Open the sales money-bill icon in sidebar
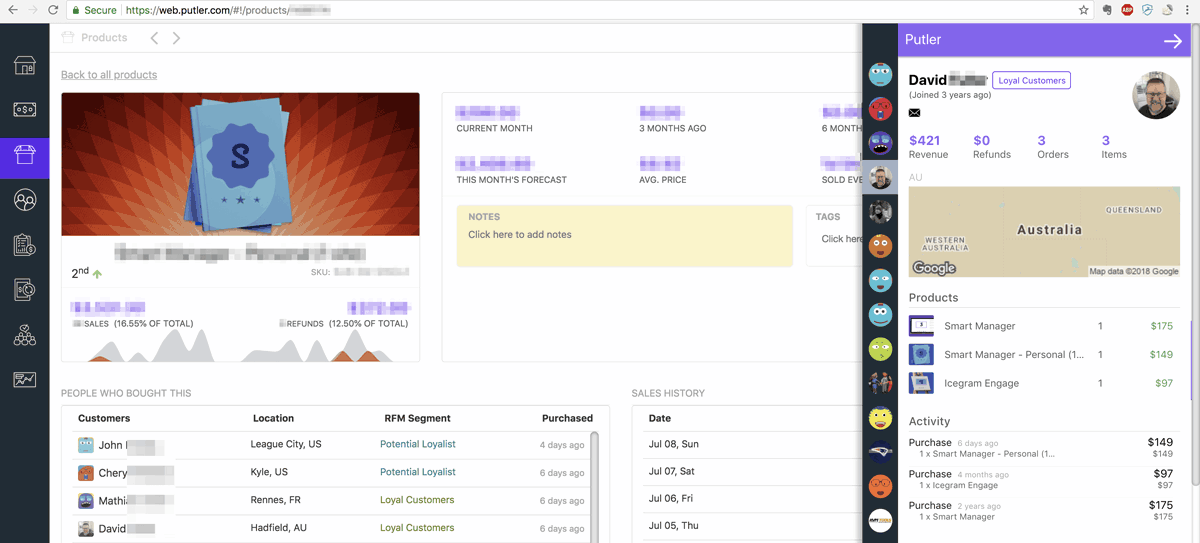1200x543 pixels. coord(25,110)
